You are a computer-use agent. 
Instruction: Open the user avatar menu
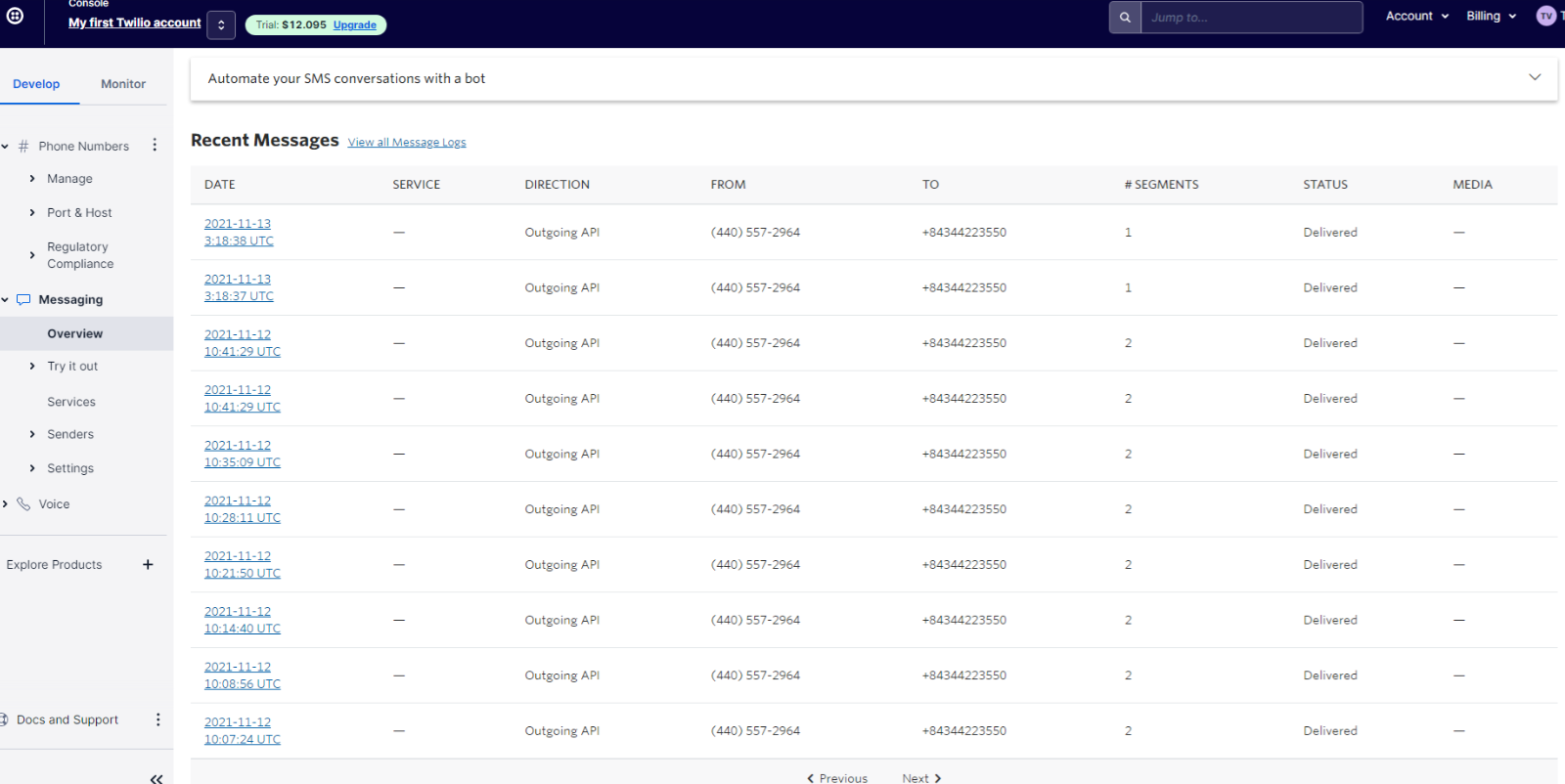click(1546, 16)
